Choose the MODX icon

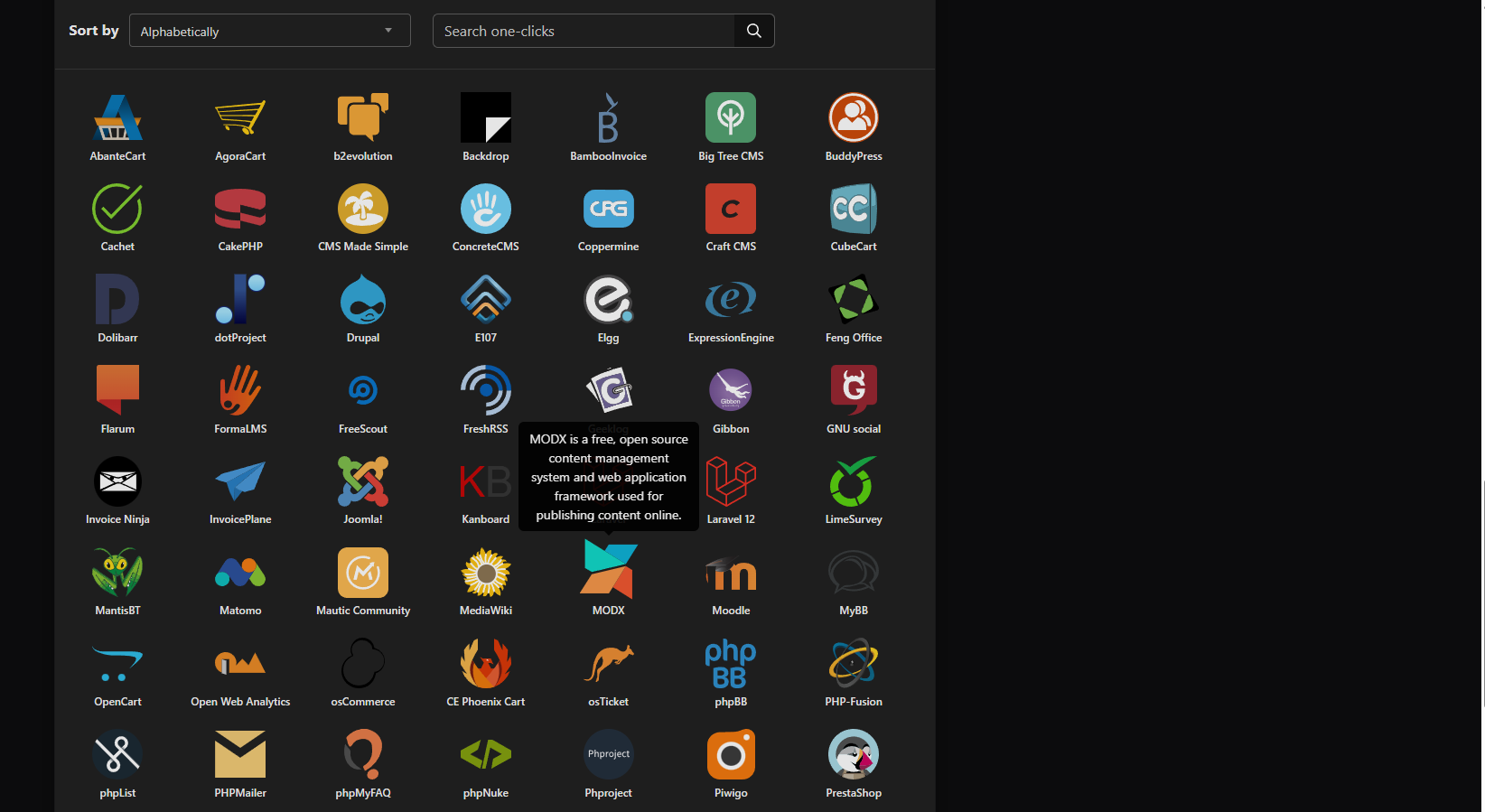pyautogui.click(x=609, y=570)
